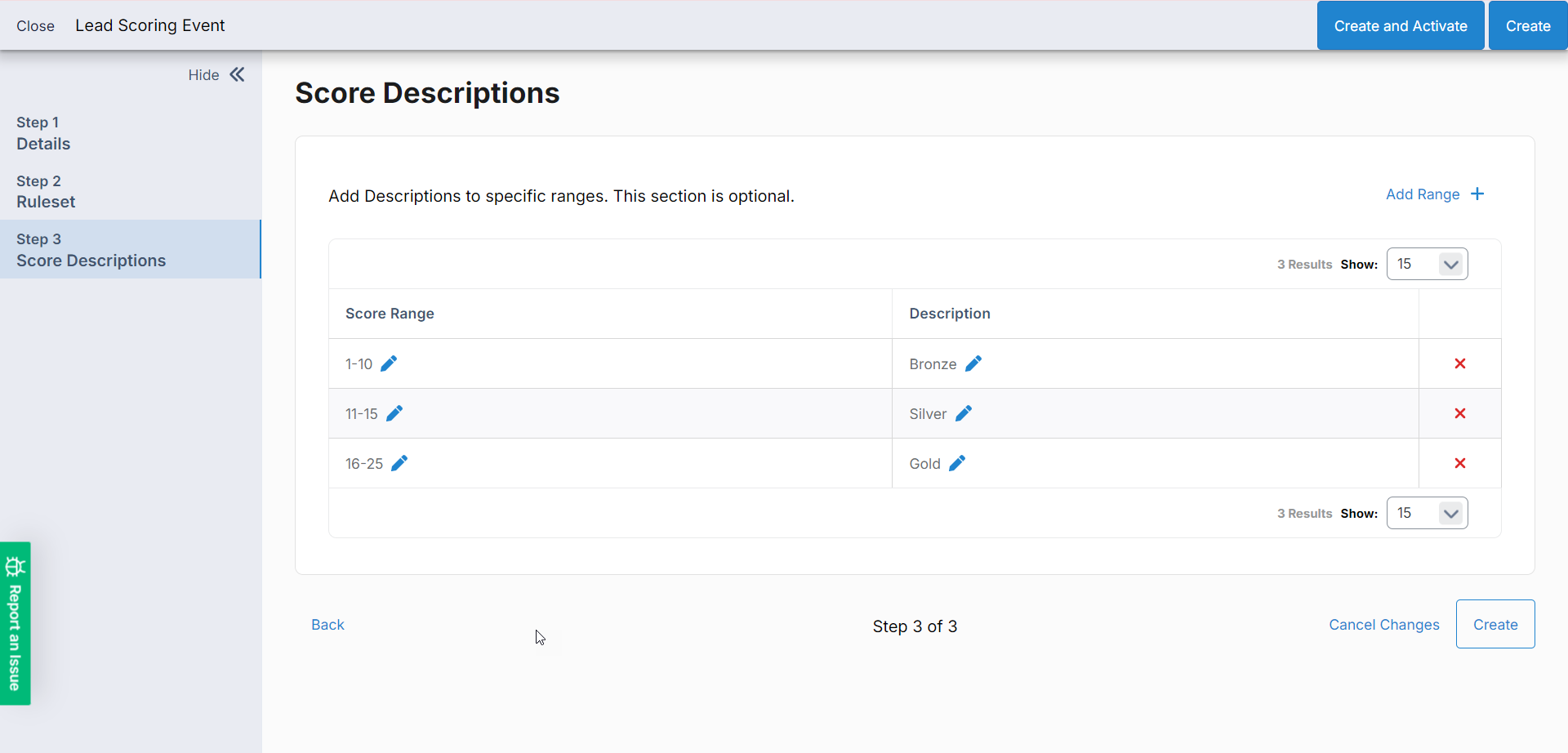The image size is (1568, 753).
Task: Click the Back link
Action: pyautogui.click(x=327, y=625)
